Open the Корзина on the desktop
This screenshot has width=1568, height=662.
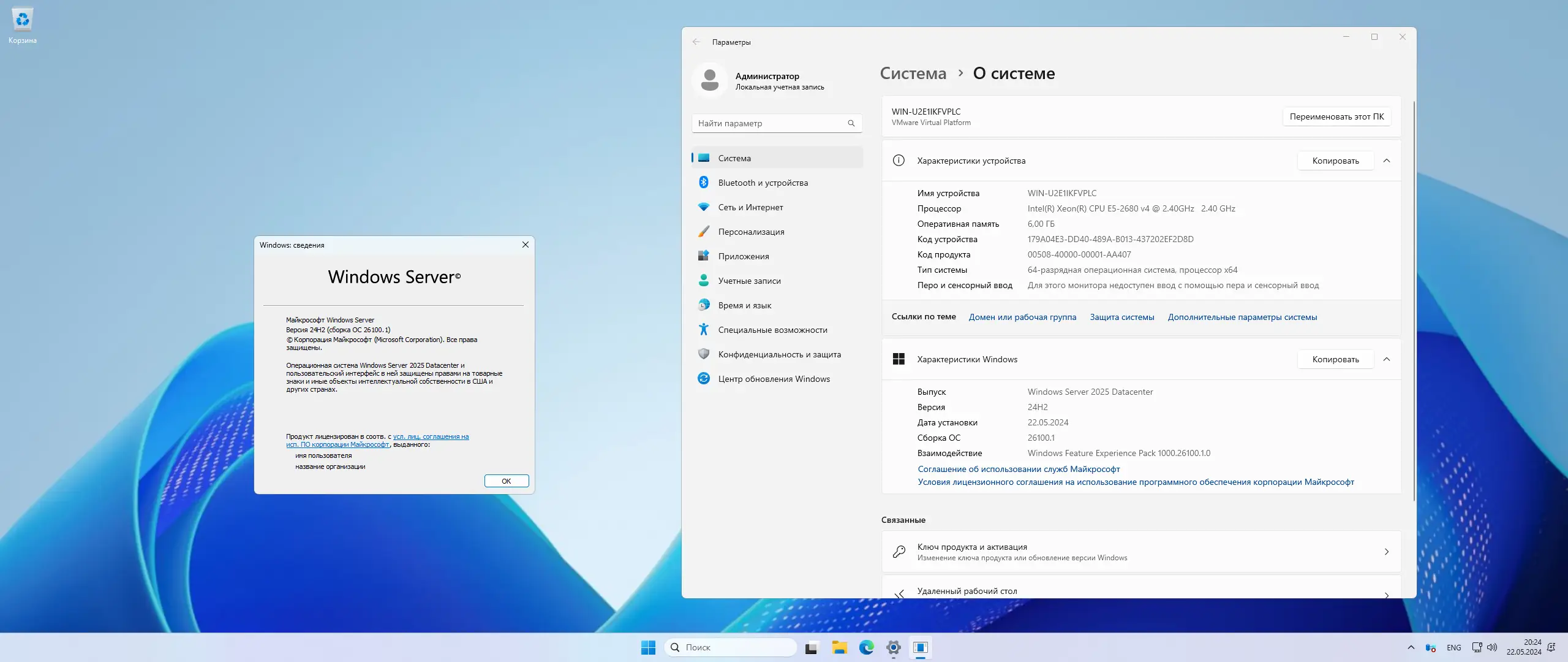coord(22,20)
